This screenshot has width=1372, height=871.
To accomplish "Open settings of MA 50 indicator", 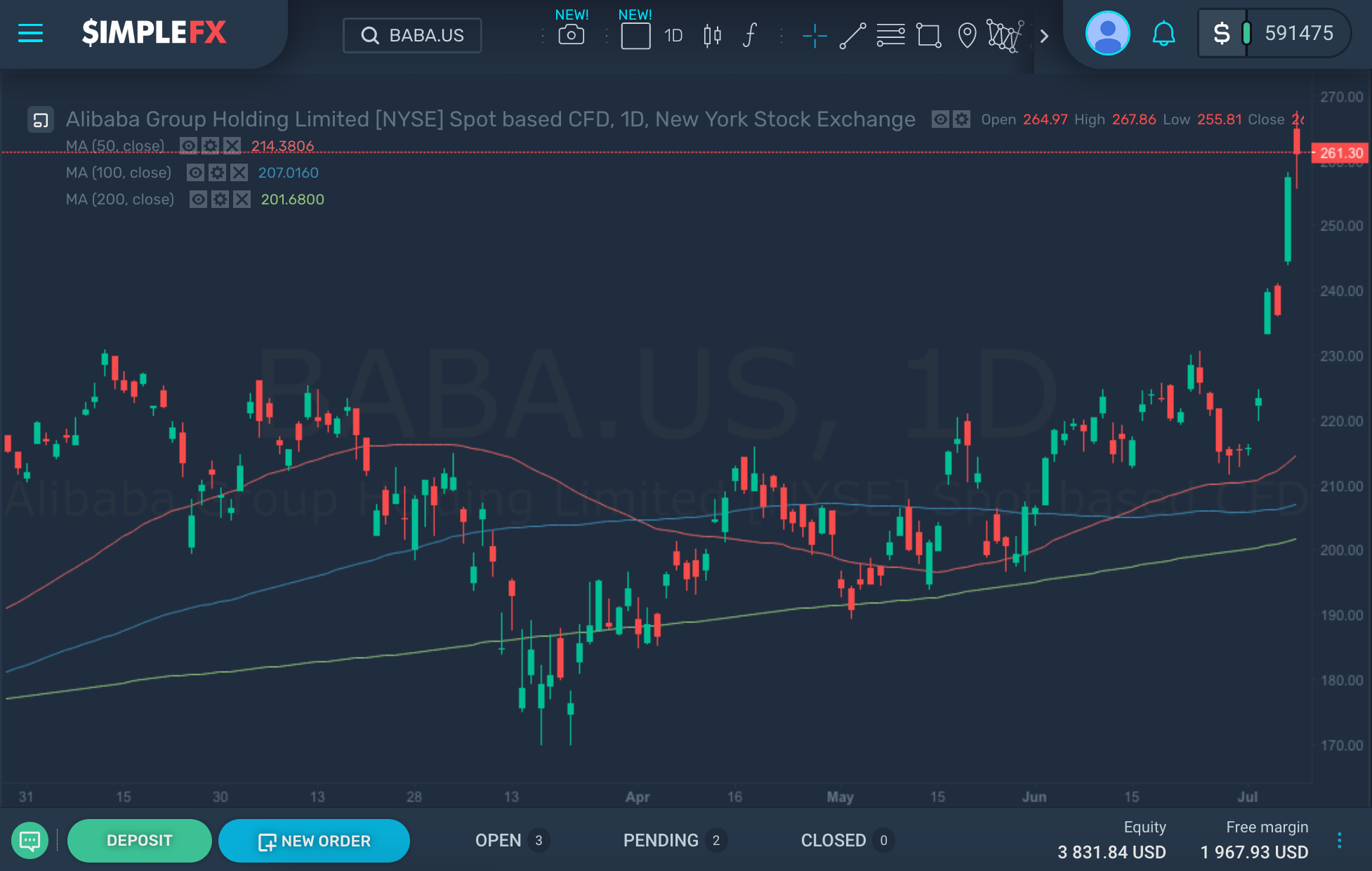I will 210,146.
